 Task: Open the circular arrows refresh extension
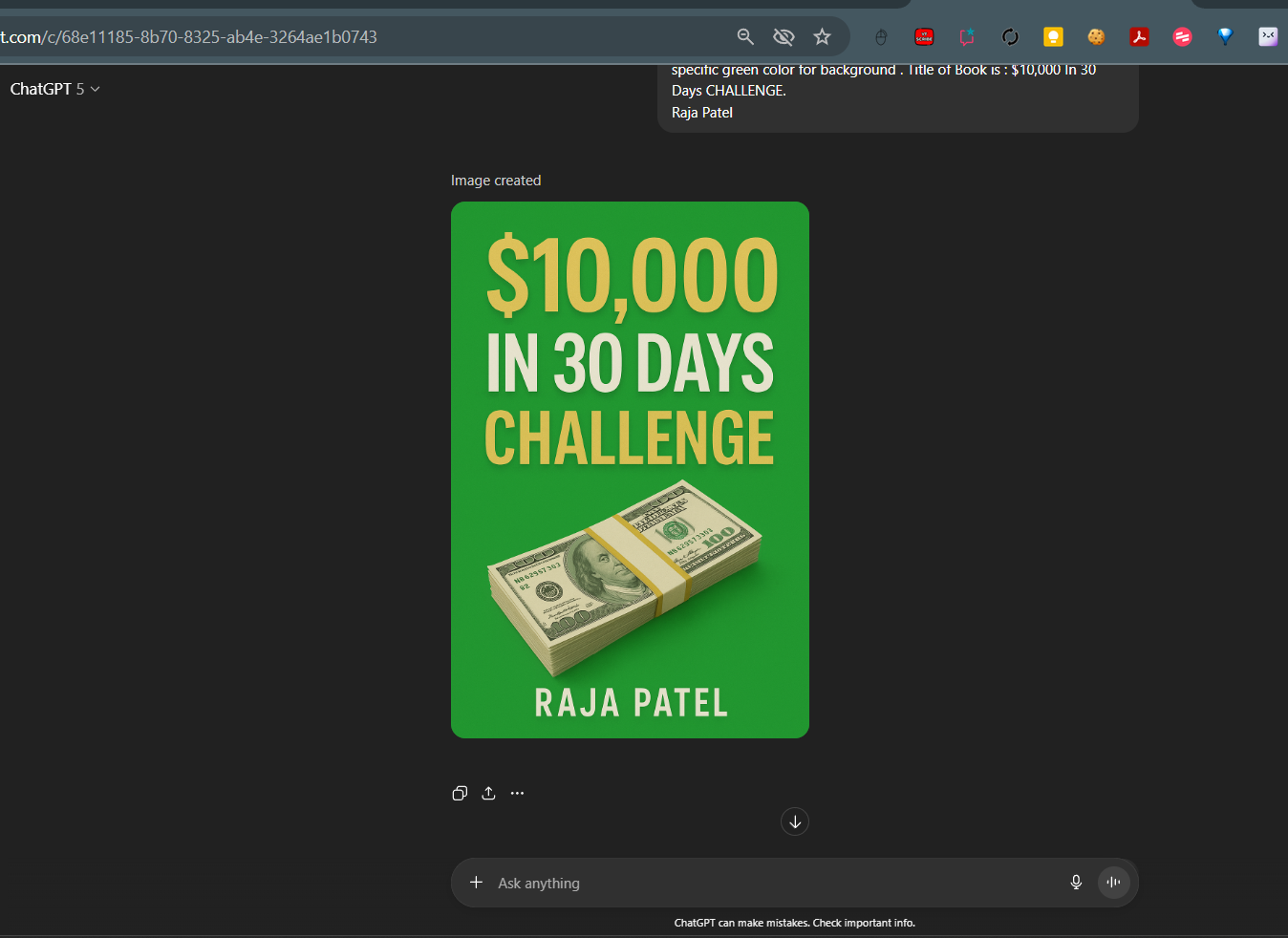point(1010,37)
